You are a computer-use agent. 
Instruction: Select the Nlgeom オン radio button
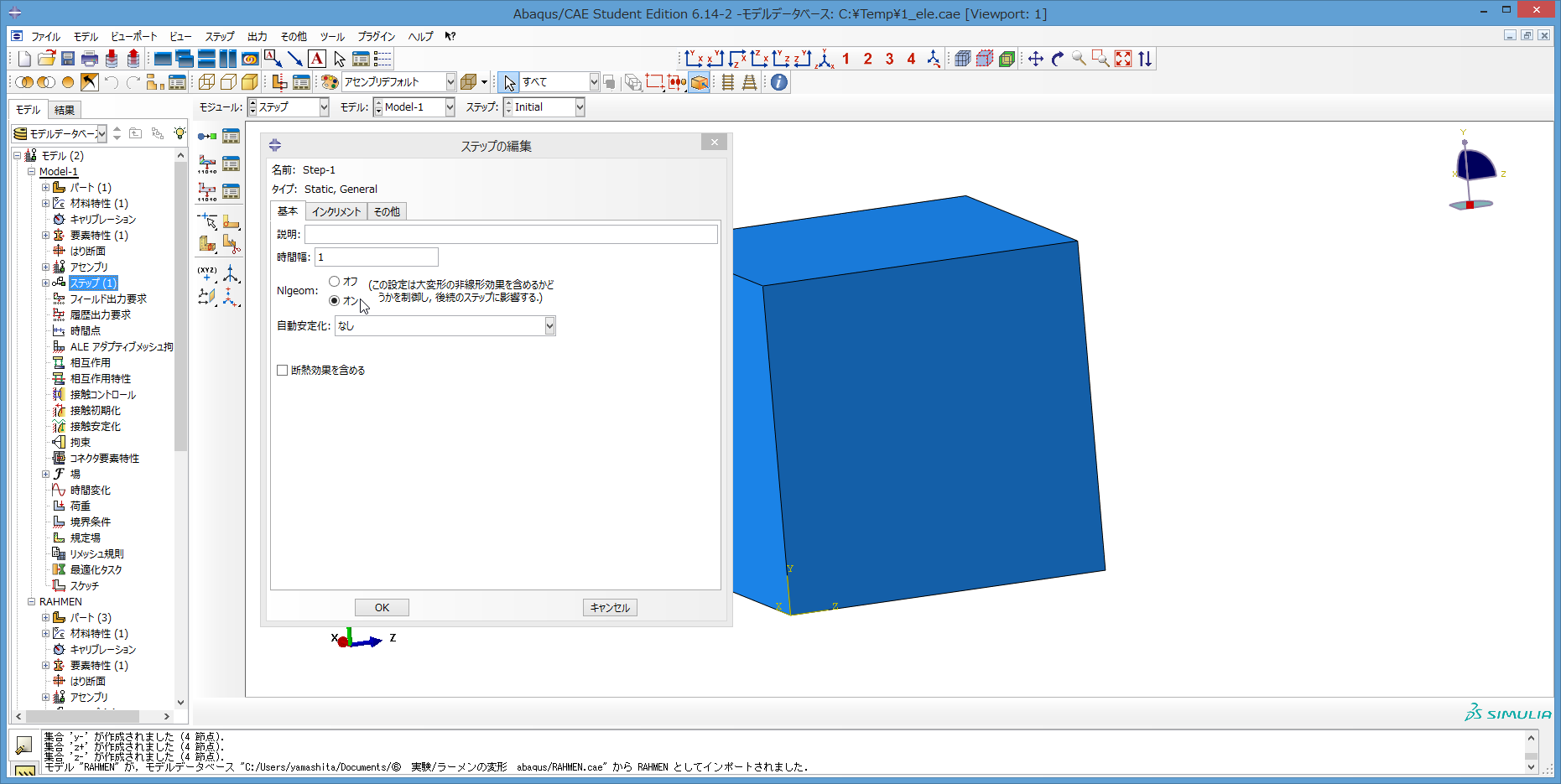click(x=335, y=300)
